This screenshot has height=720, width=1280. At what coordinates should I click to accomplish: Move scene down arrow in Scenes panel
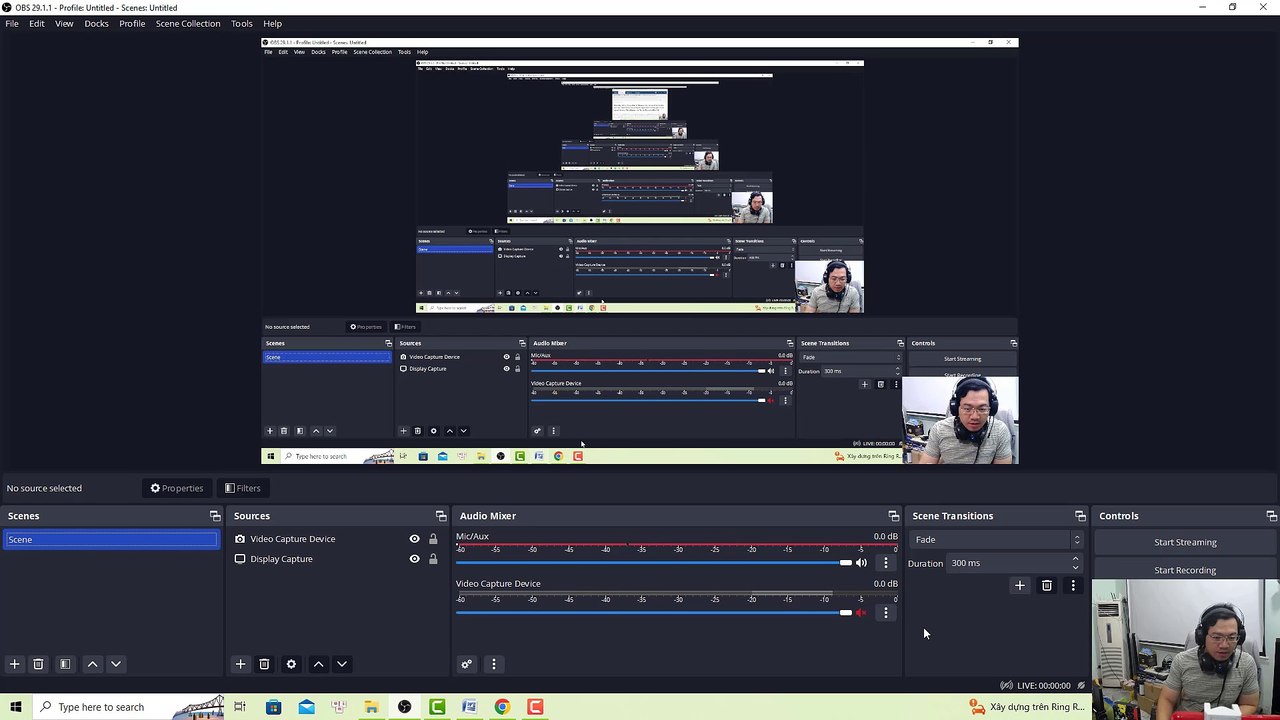[x=116, y=664]
